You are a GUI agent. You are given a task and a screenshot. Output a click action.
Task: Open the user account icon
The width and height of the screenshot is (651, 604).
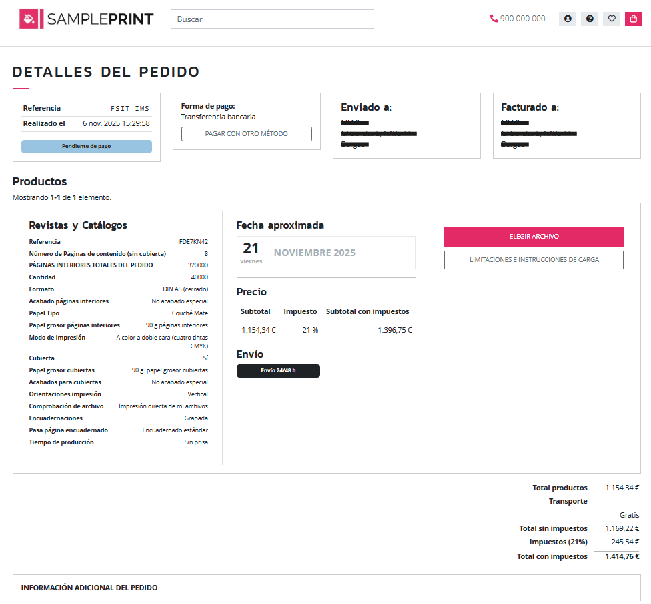(567, 18)
